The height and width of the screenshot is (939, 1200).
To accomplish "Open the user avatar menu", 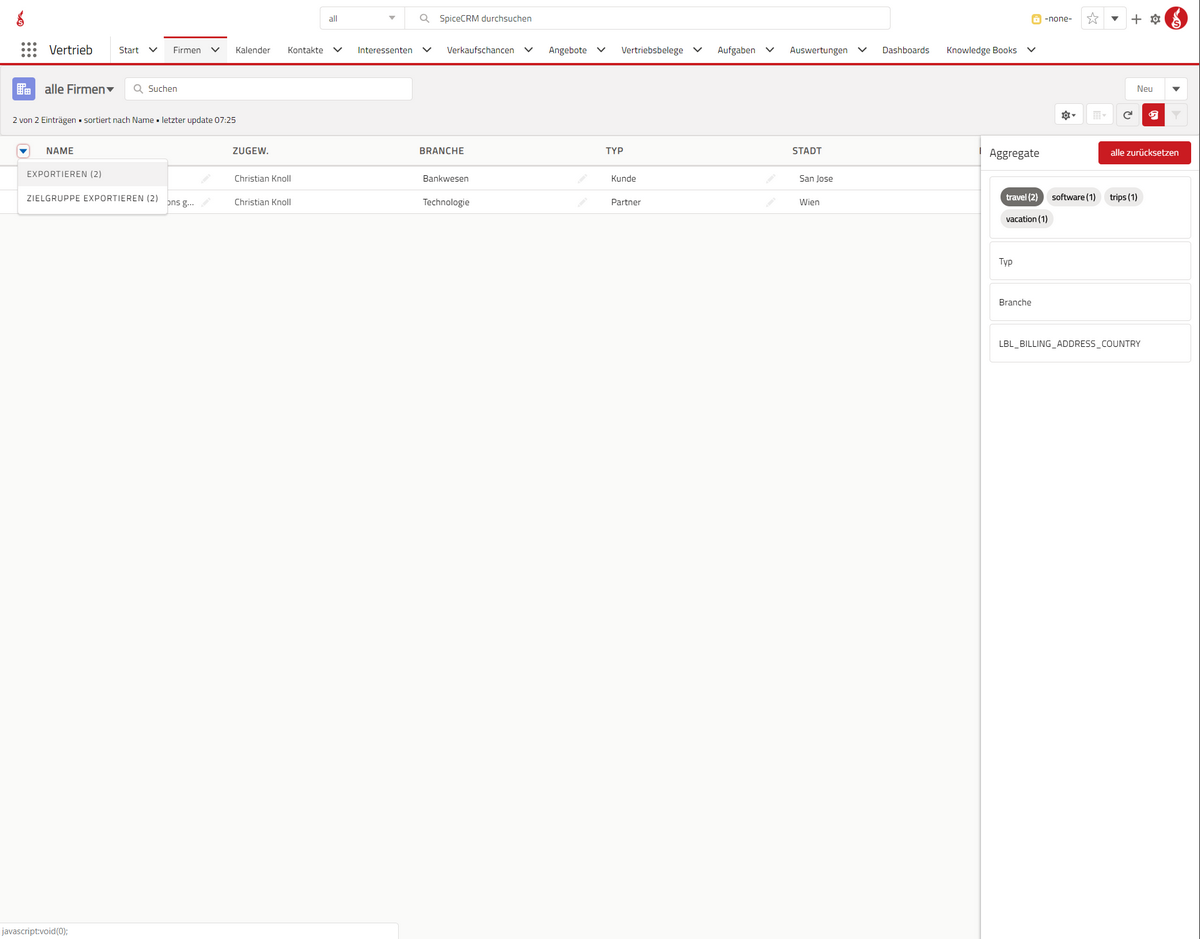I will point(1176,18).
